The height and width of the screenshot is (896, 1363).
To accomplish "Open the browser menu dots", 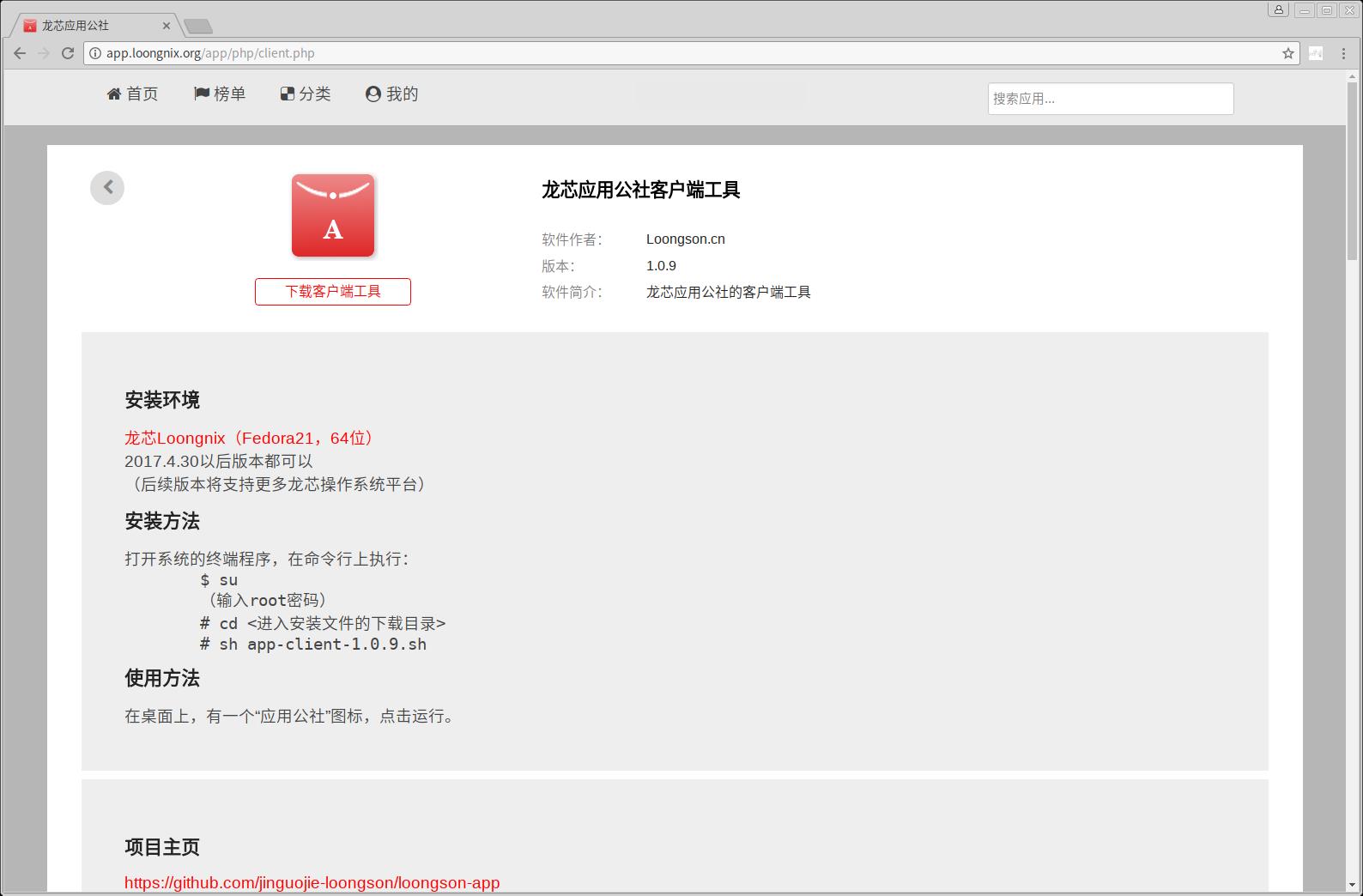I will [1343, 53].
